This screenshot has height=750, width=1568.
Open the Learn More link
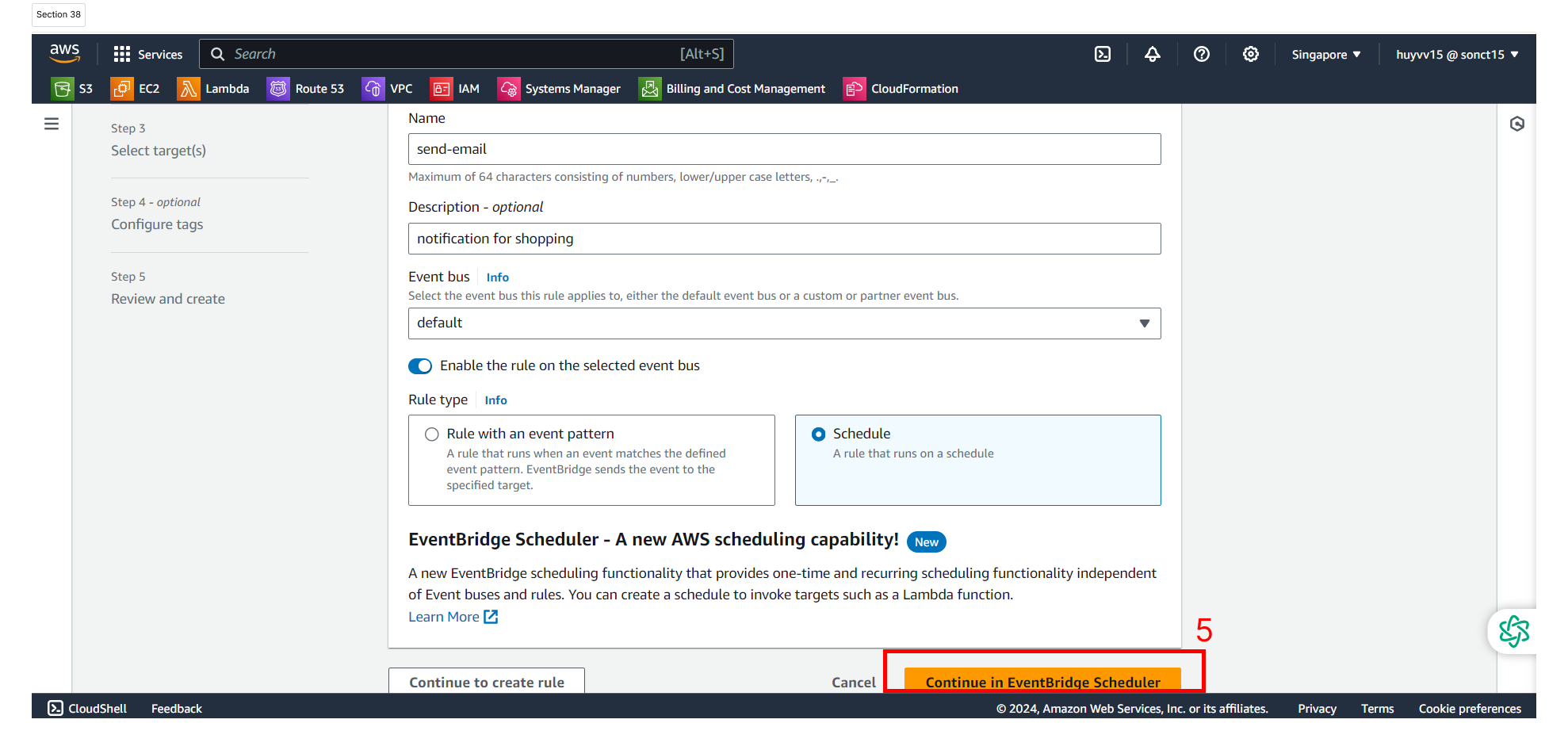pyautogui.click(x=444, y=617)
